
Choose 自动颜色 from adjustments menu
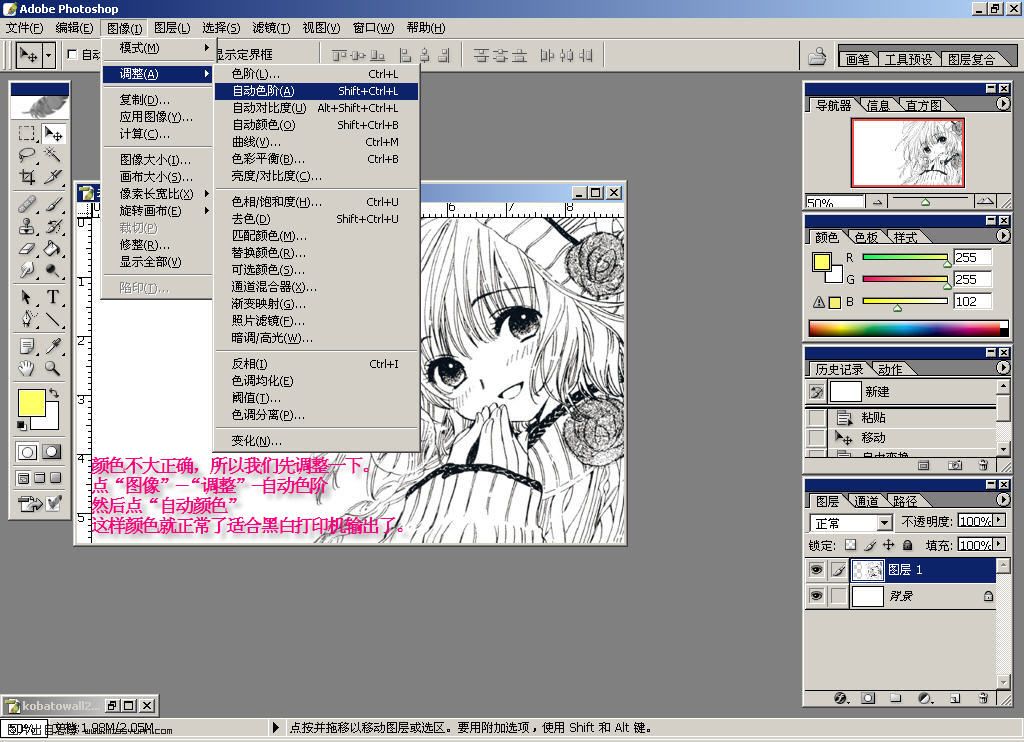coord(316,125)
